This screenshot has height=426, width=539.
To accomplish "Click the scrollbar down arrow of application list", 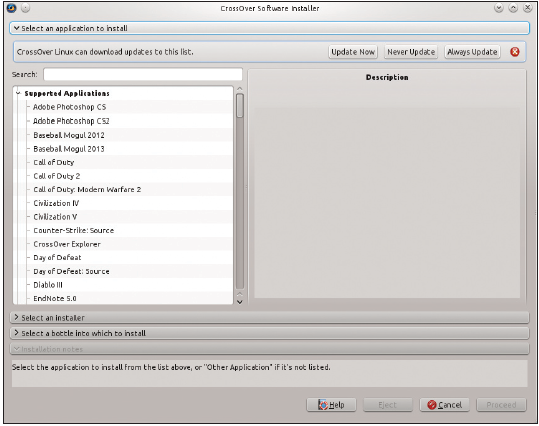I will 240,302.
